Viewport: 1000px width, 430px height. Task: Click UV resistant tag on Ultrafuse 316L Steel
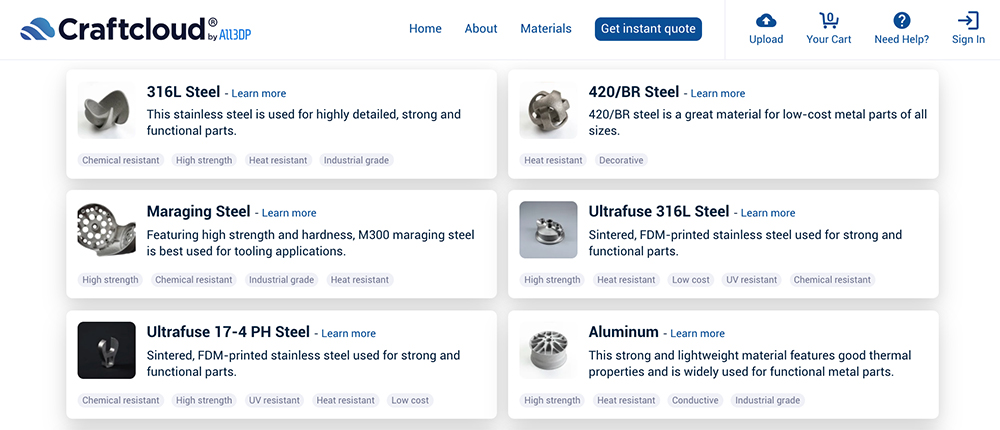point(752,280)
